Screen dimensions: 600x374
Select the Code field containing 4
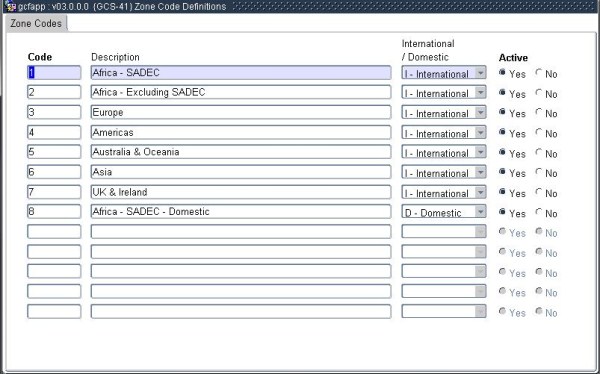(x=54, y=132)
